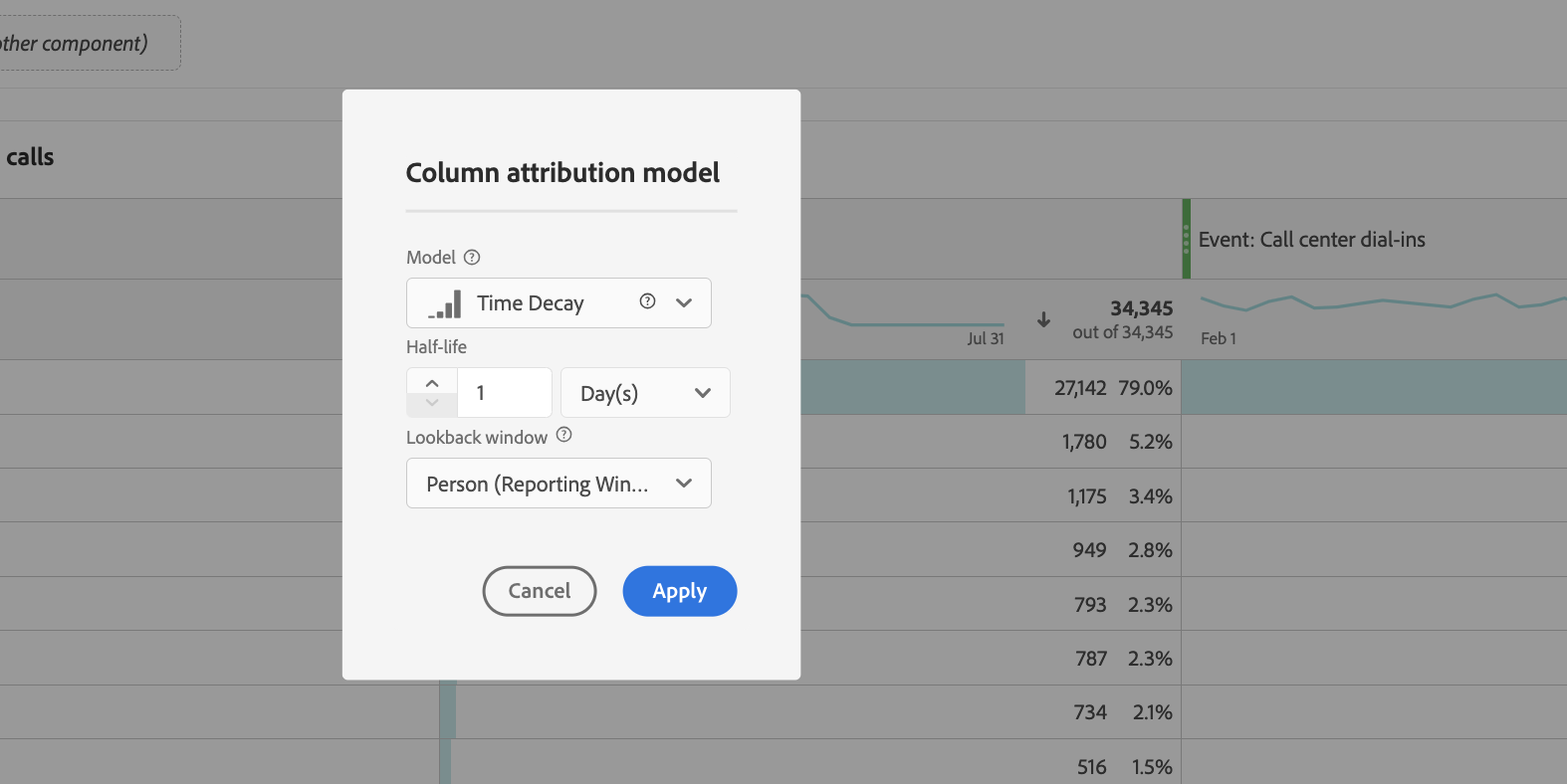Click the 1.5% percentage value
1567x784 pixels.
(x=1152, y=767)
